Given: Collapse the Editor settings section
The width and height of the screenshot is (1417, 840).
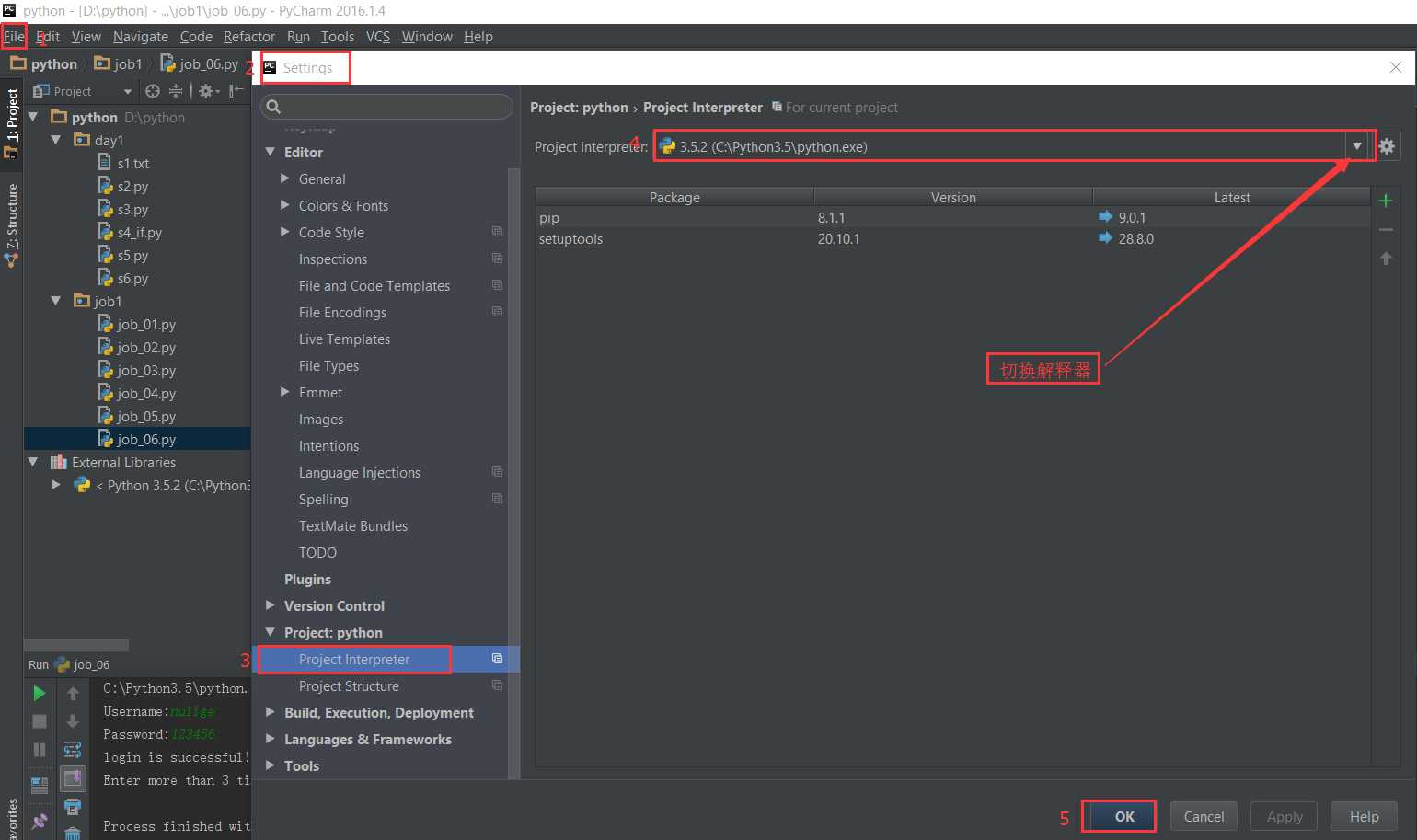Looking at the screenshot, I should [271, 152].
